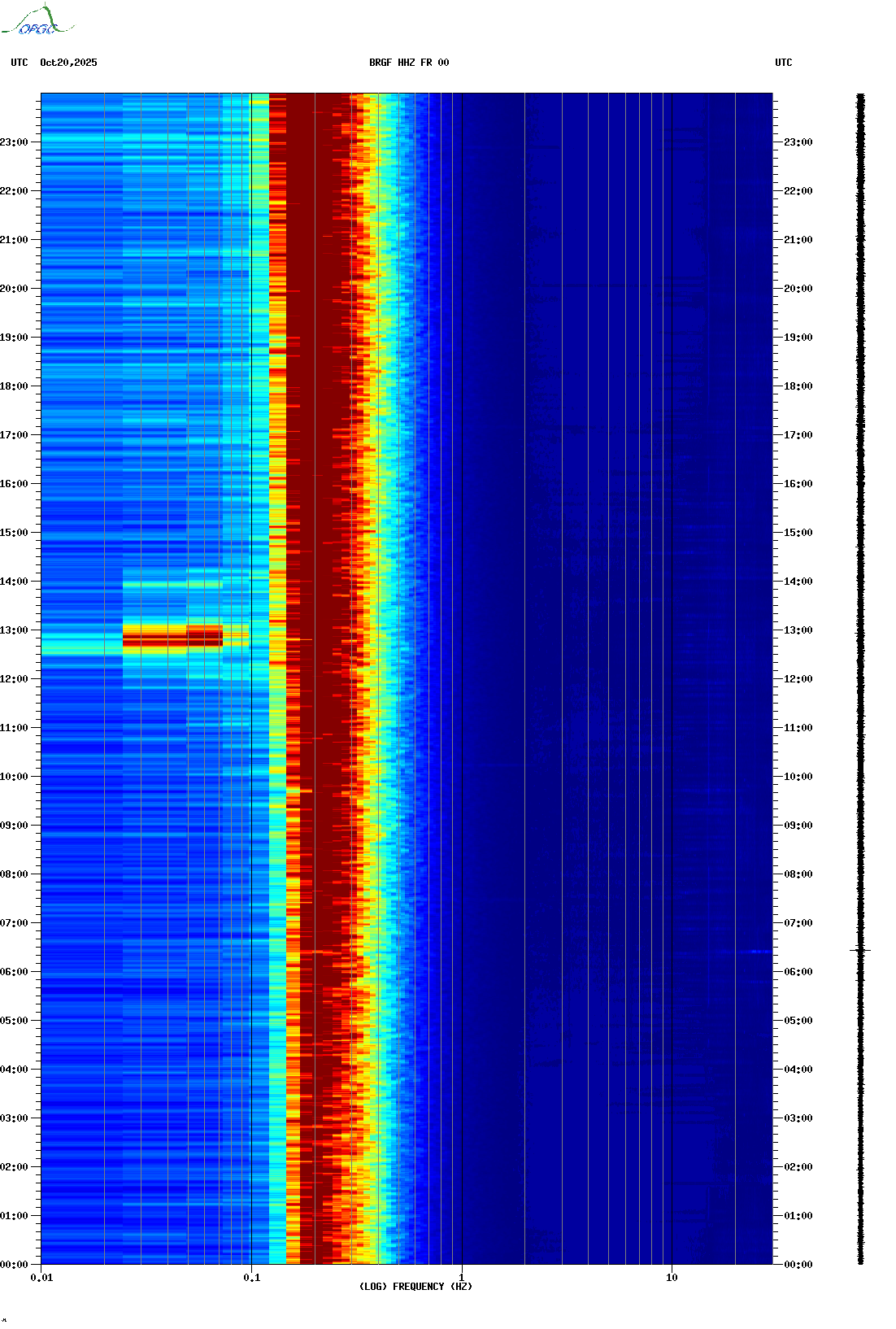896x1329 pixels.
Task: Click the 17:00 label on the left time axis
Action: (x=14, y=435)
